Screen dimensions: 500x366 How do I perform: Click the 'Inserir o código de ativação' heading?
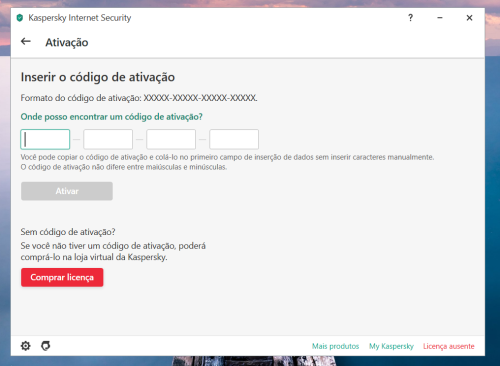click(98, 77)
